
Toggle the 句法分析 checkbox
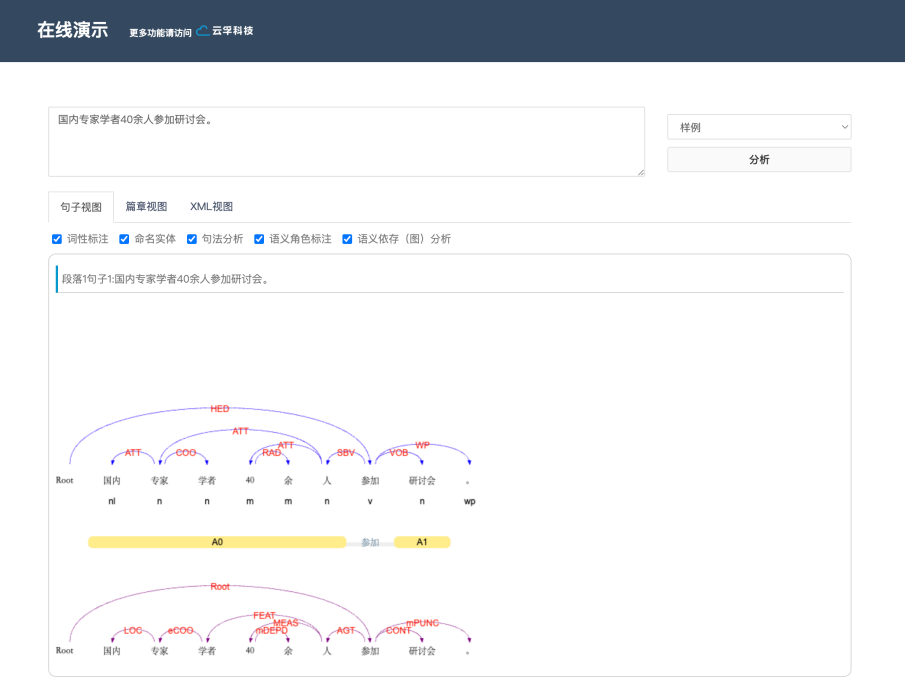click(193, 239)
